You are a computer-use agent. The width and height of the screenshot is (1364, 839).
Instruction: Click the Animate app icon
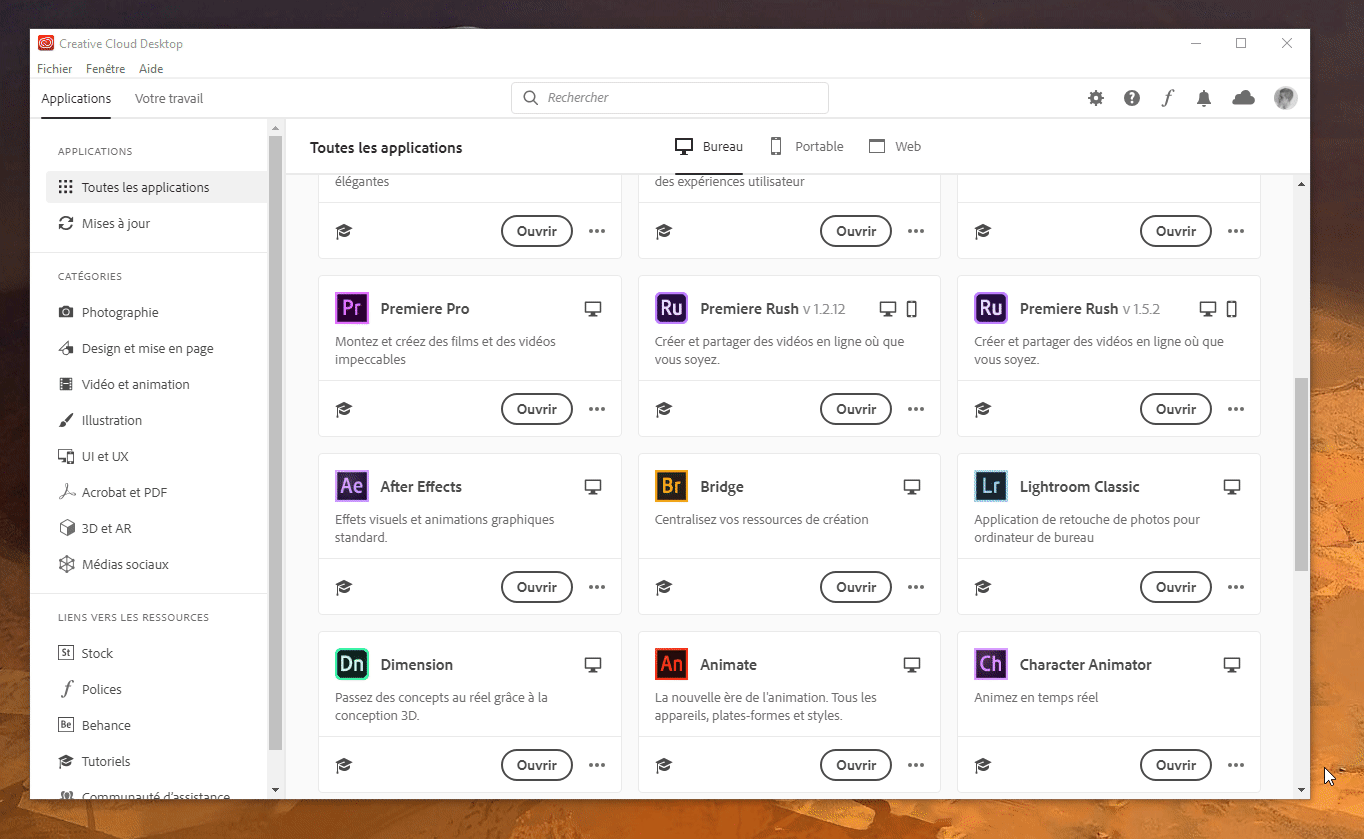click(671, 664)
